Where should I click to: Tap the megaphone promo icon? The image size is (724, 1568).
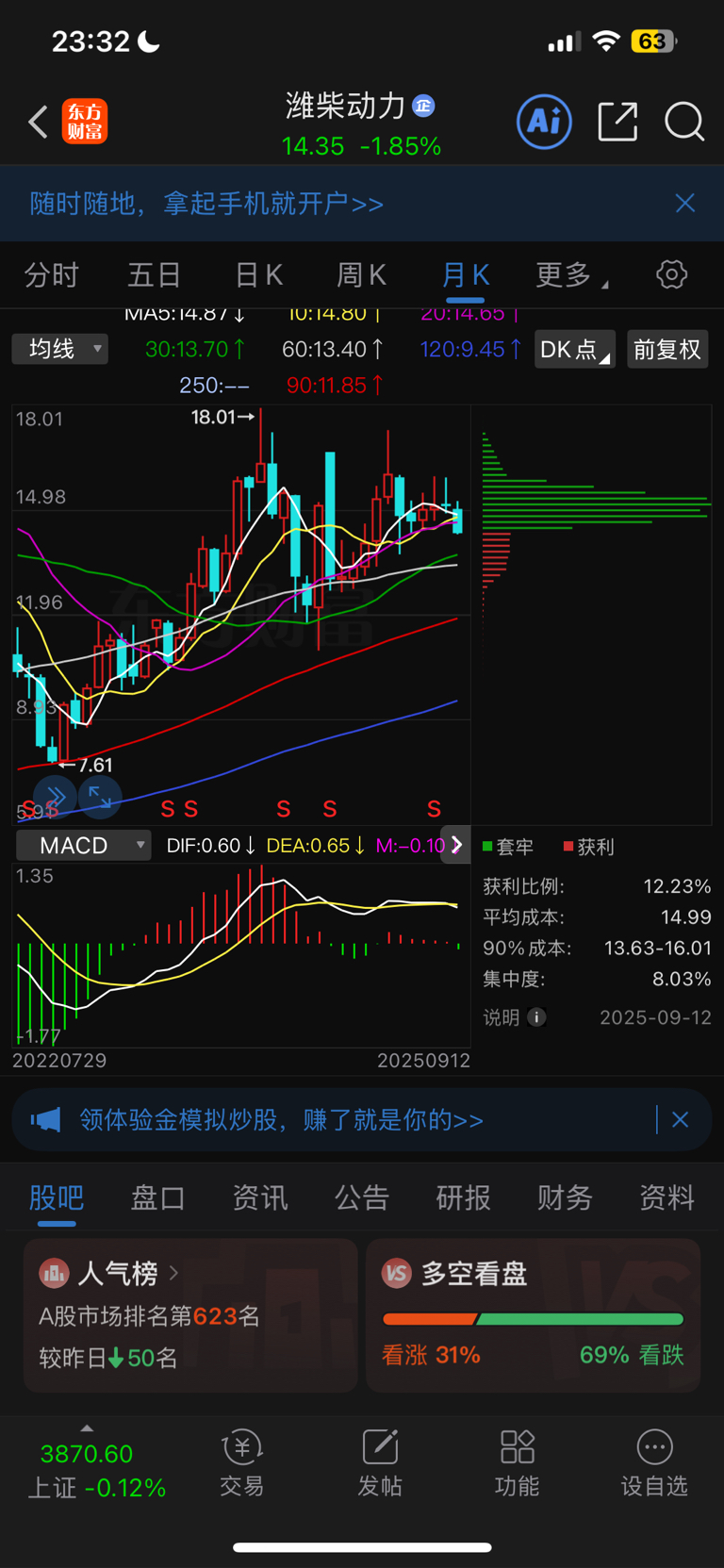(x=45, y=1119)
